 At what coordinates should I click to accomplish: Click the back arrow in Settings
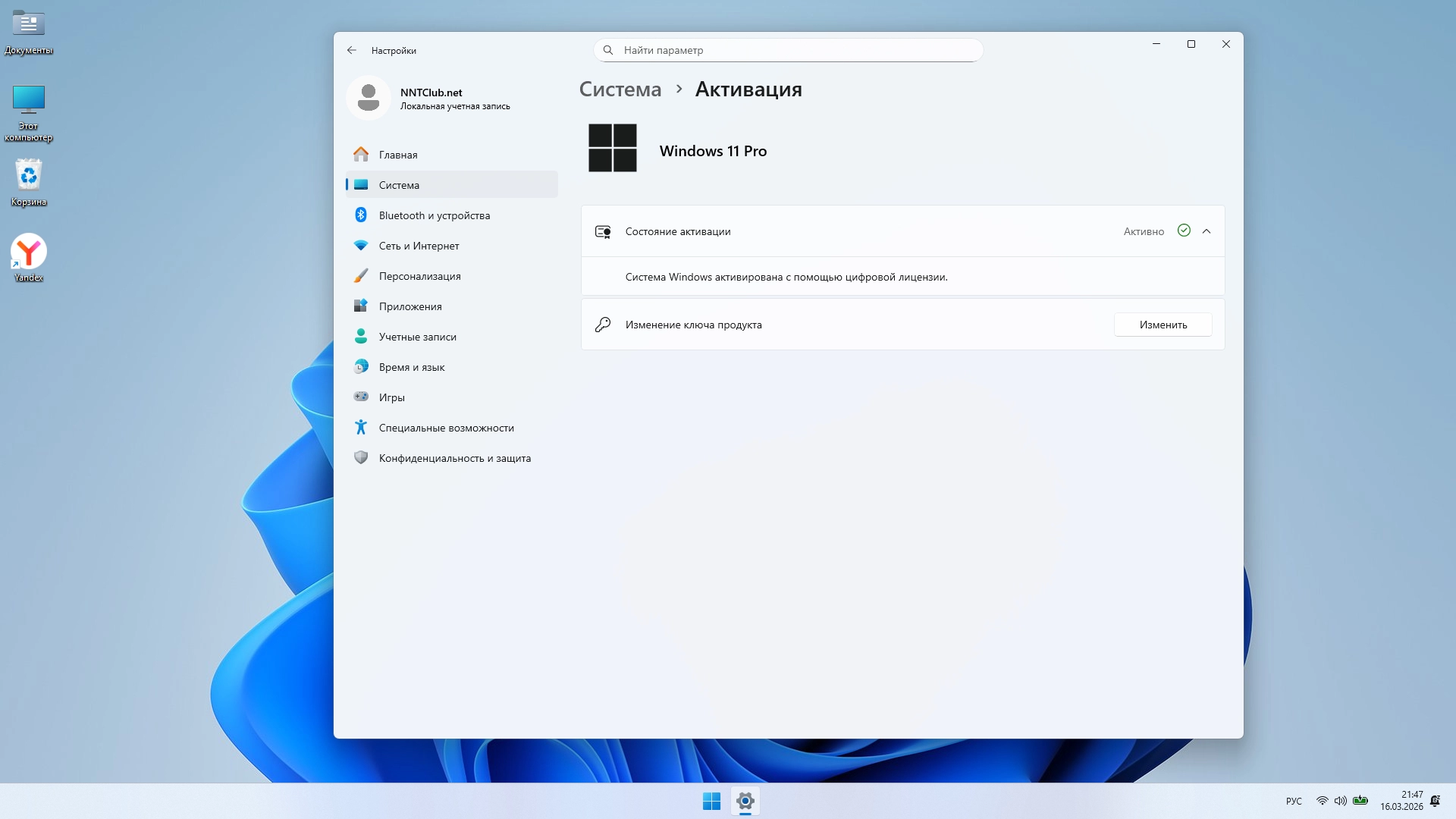351,50
